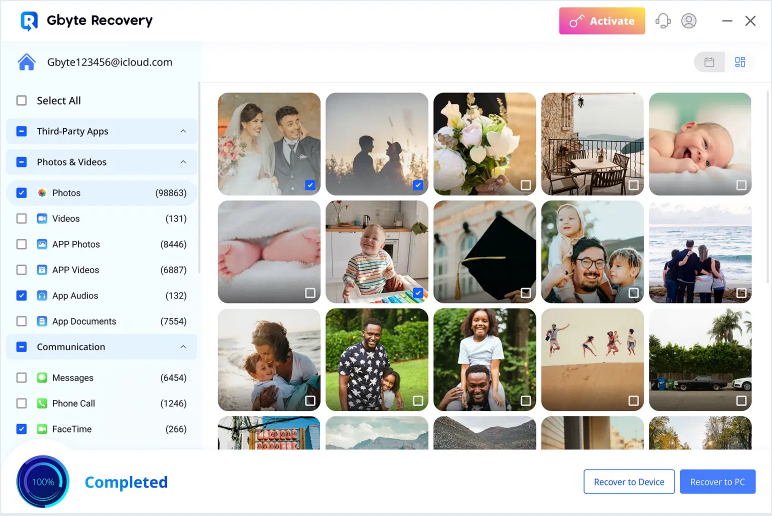
Task: Click the Messages app icon
Action: (x=42, y=378)
